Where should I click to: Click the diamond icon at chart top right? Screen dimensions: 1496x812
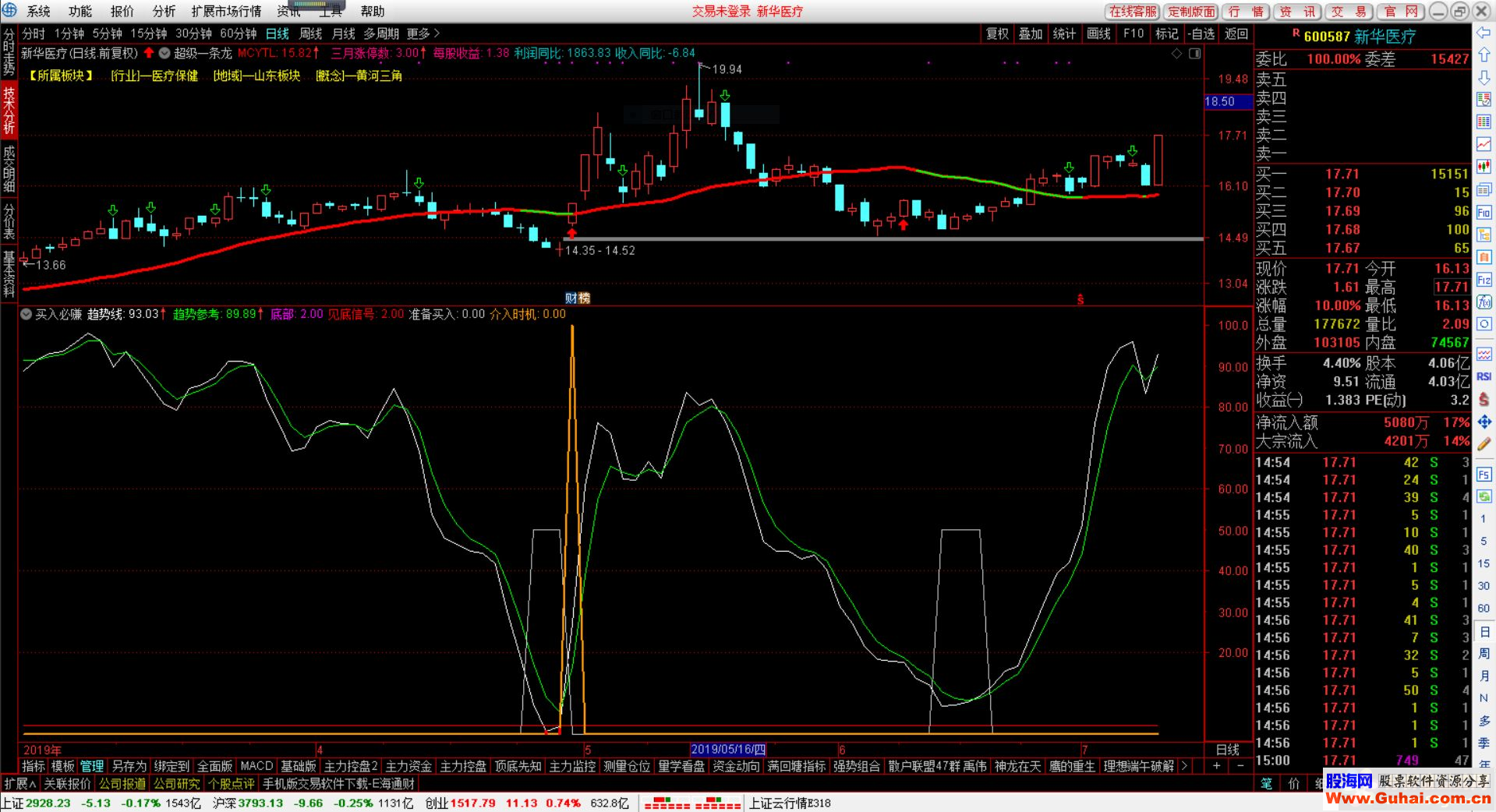(1177, 53)
